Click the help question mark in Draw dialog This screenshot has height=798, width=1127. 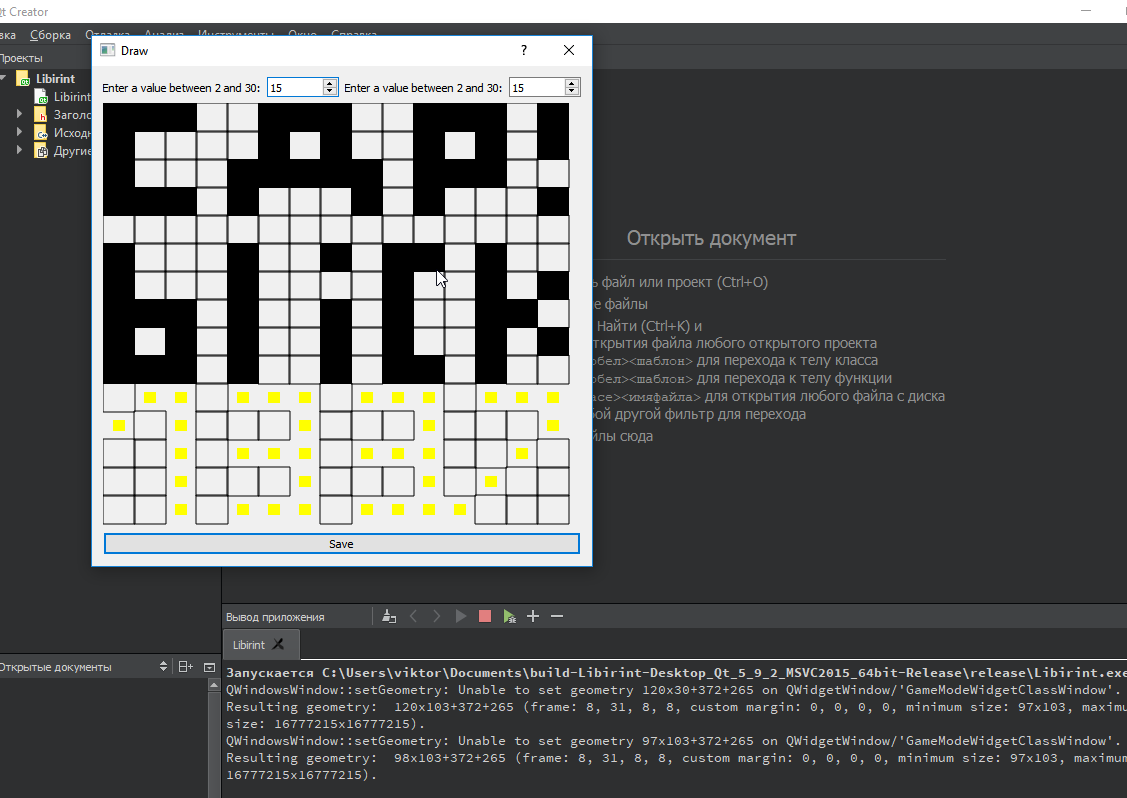click(524, 50)
